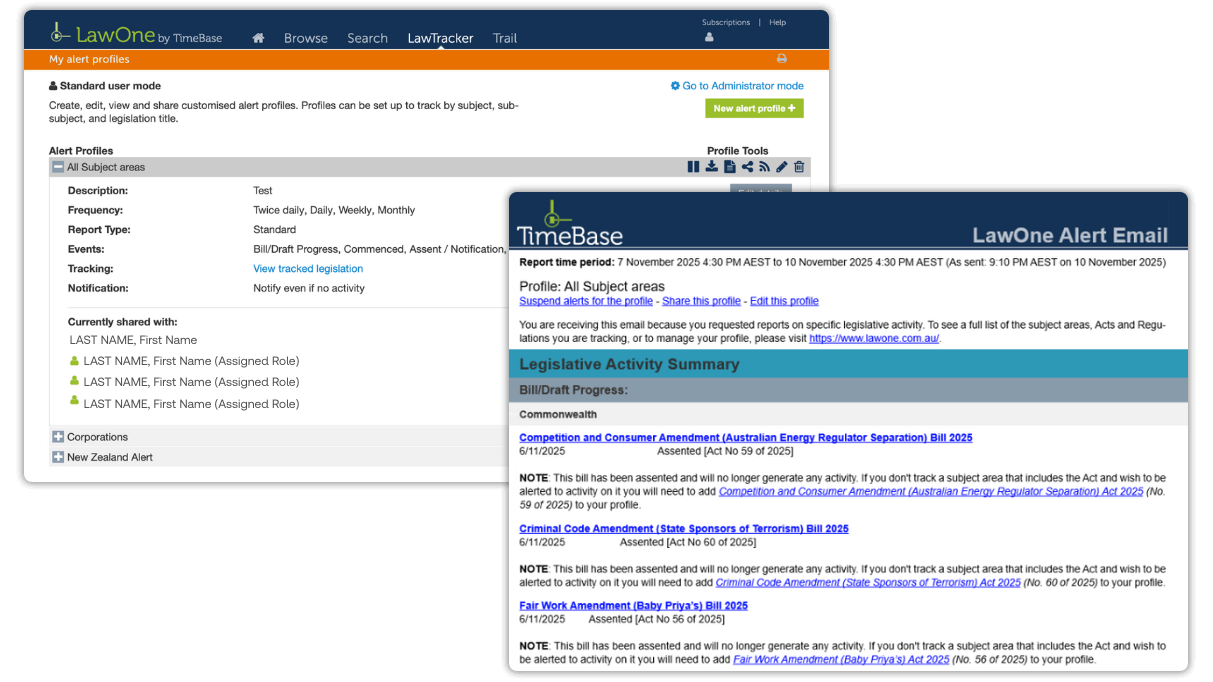
Task: Open the RSS feed for this profile
Action: [764, 166]
